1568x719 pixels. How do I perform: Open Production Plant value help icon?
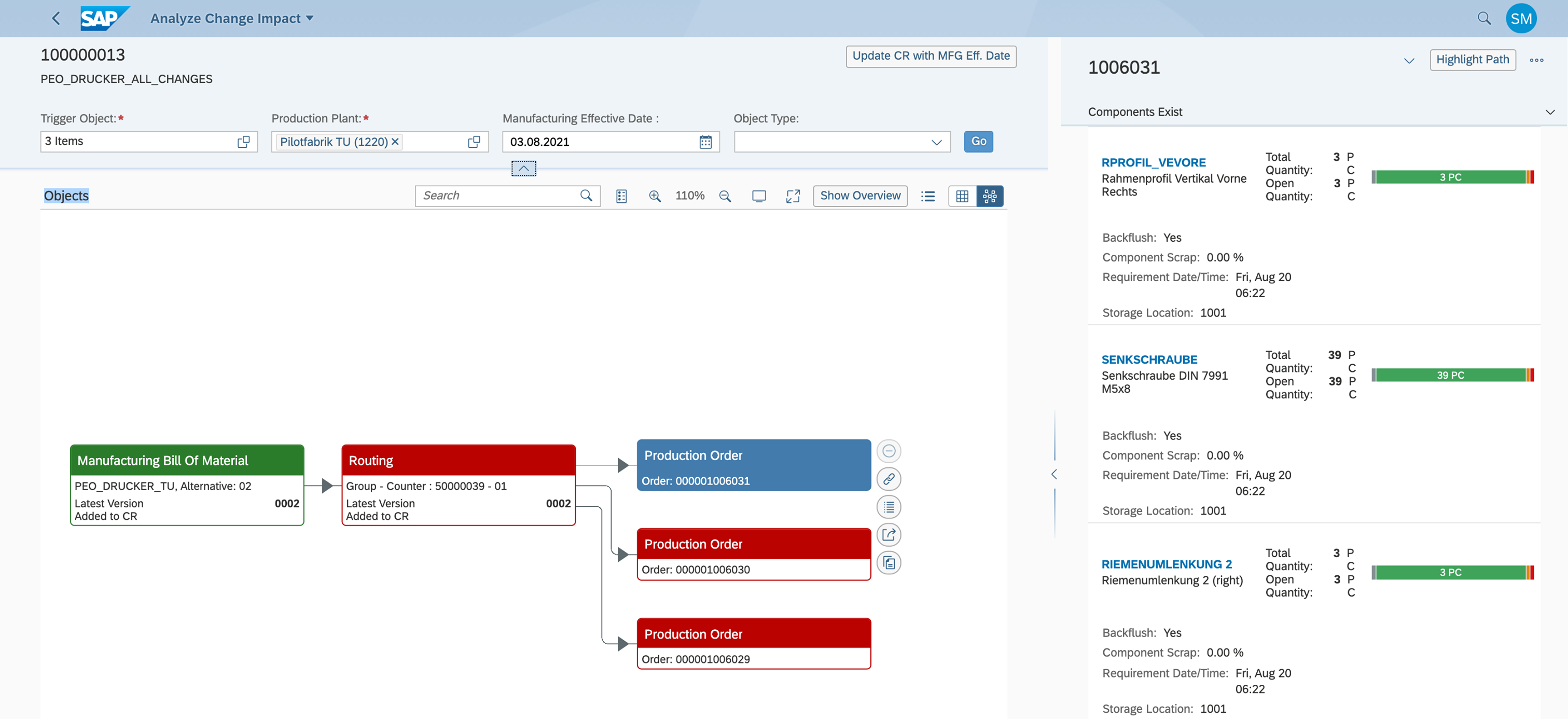click(x=474, y=142)
